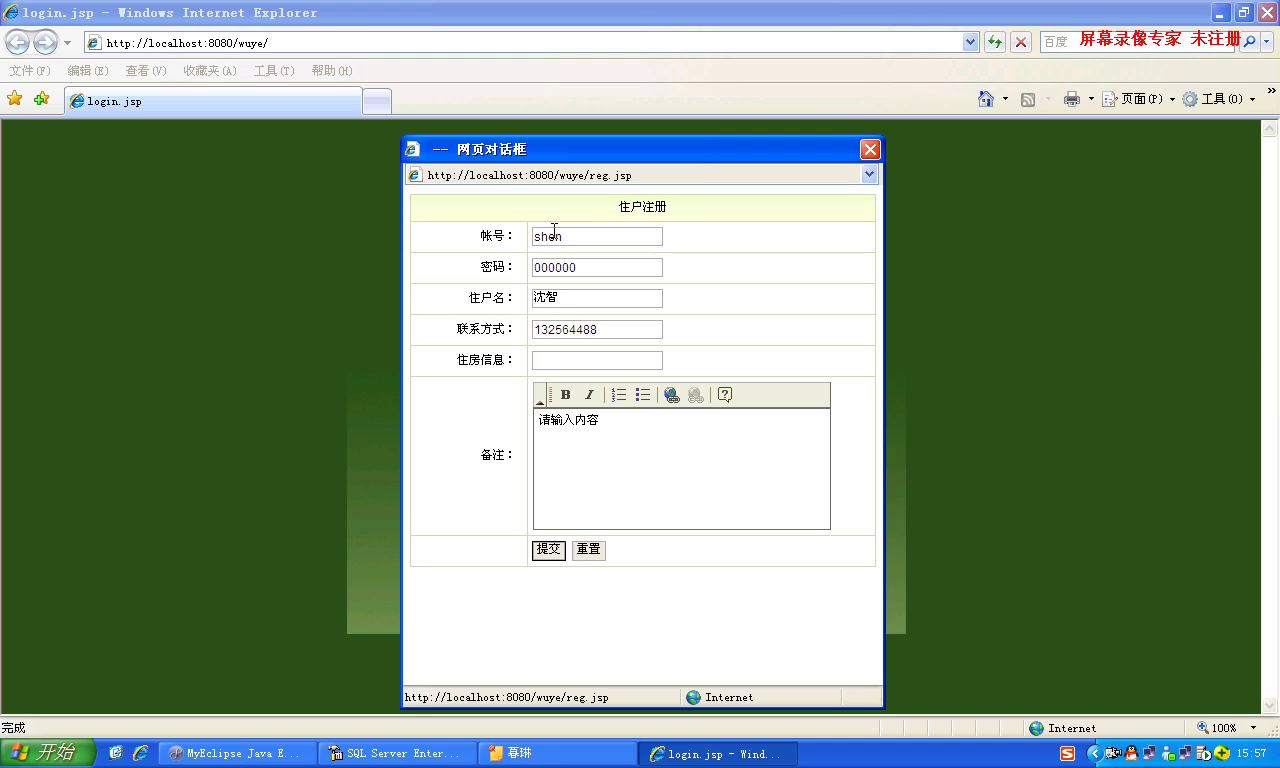The image size is (1280, 768).
Task: Open the 收藏夹(A) menu
Action: 210,71
